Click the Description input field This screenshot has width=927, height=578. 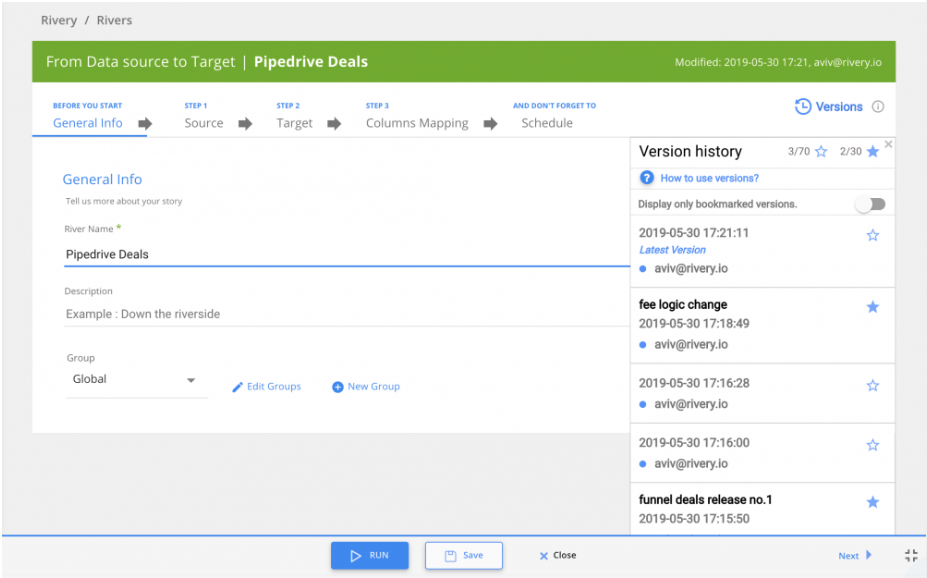click(346, 314)
